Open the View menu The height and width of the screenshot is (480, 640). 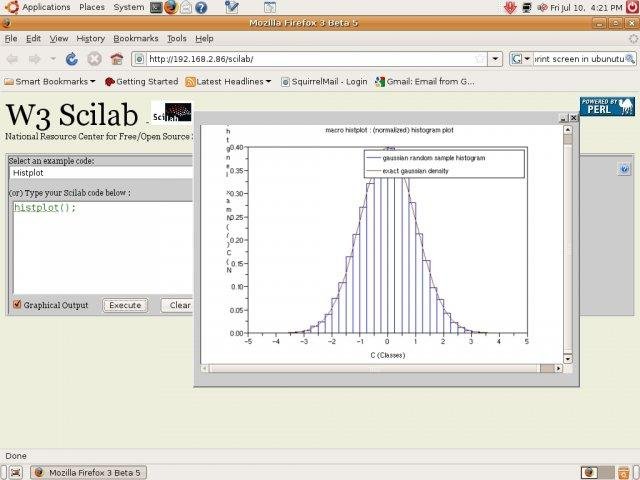click(x=59, y=38)
